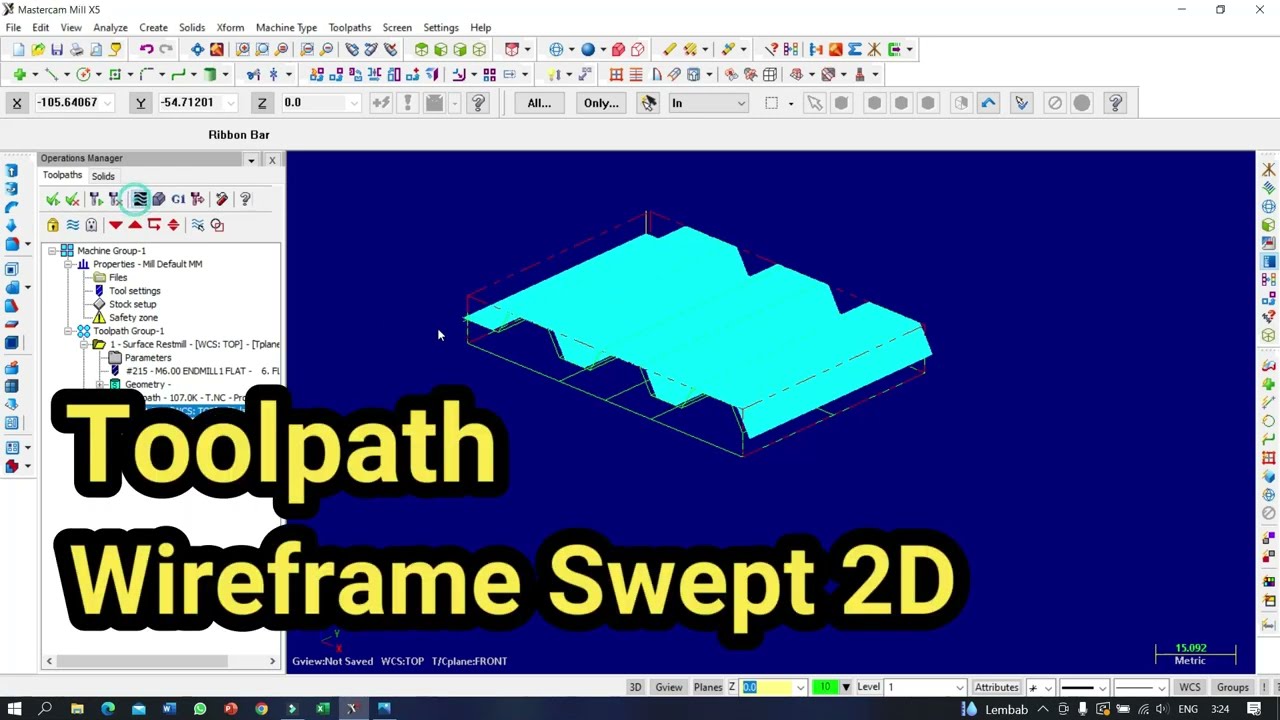Image resolution: width=1280 pixels, height=720 pixels.
Task: Save the file via floppy disk icon
Action: pyautogui.click(x=57, y=49)
